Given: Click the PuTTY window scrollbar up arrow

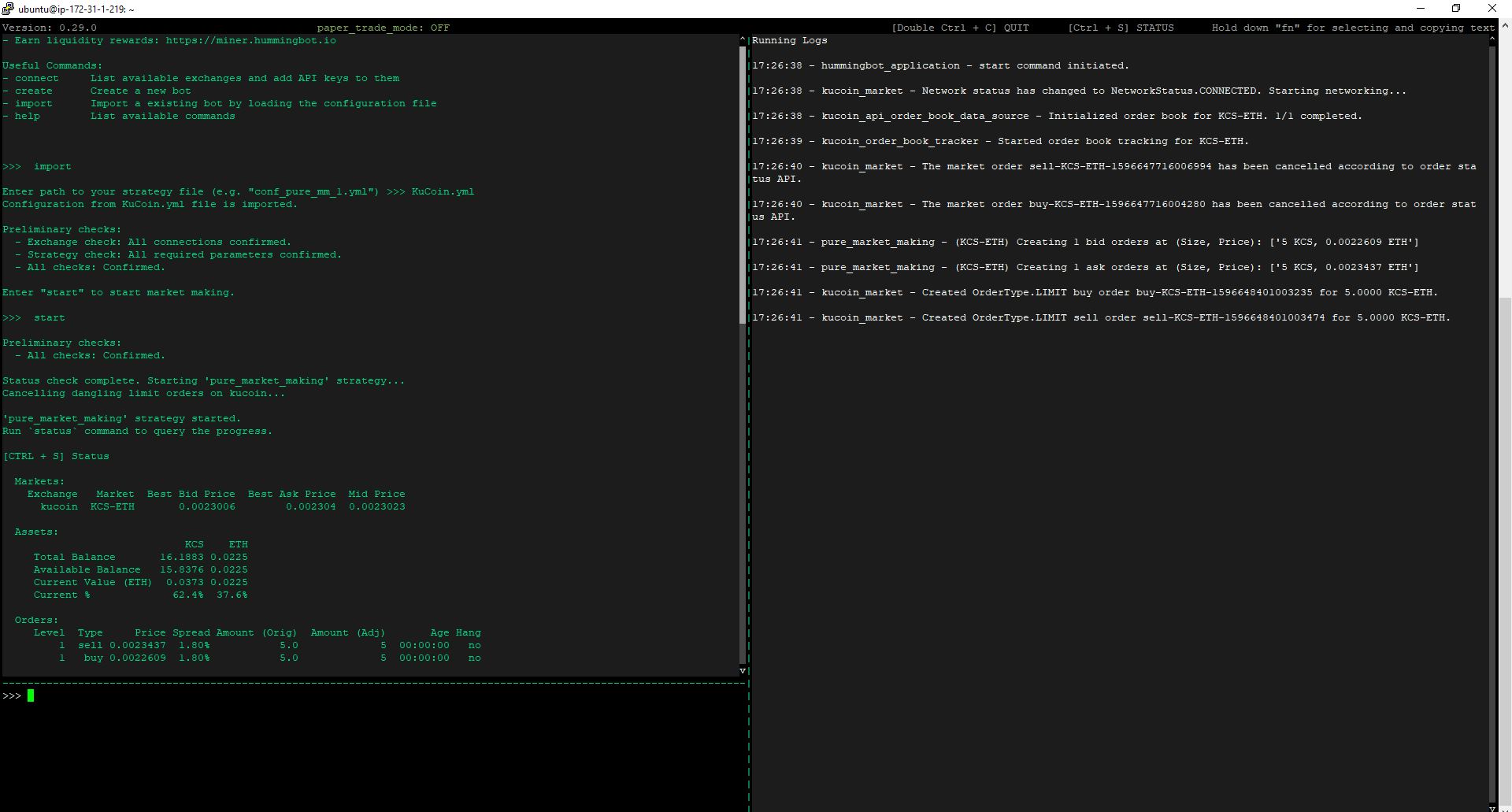Looking at the screenshot, I should tap(1505, 25).
